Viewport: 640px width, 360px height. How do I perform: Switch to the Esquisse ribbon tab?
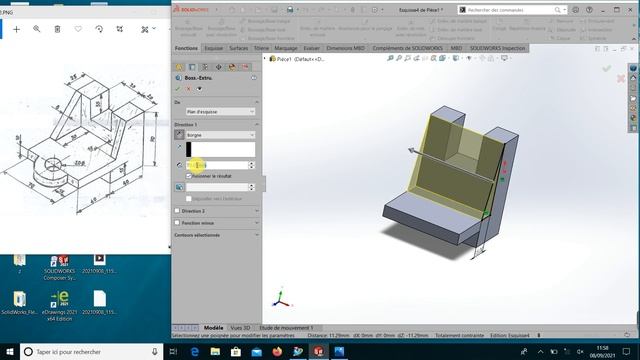click(214, 48)
